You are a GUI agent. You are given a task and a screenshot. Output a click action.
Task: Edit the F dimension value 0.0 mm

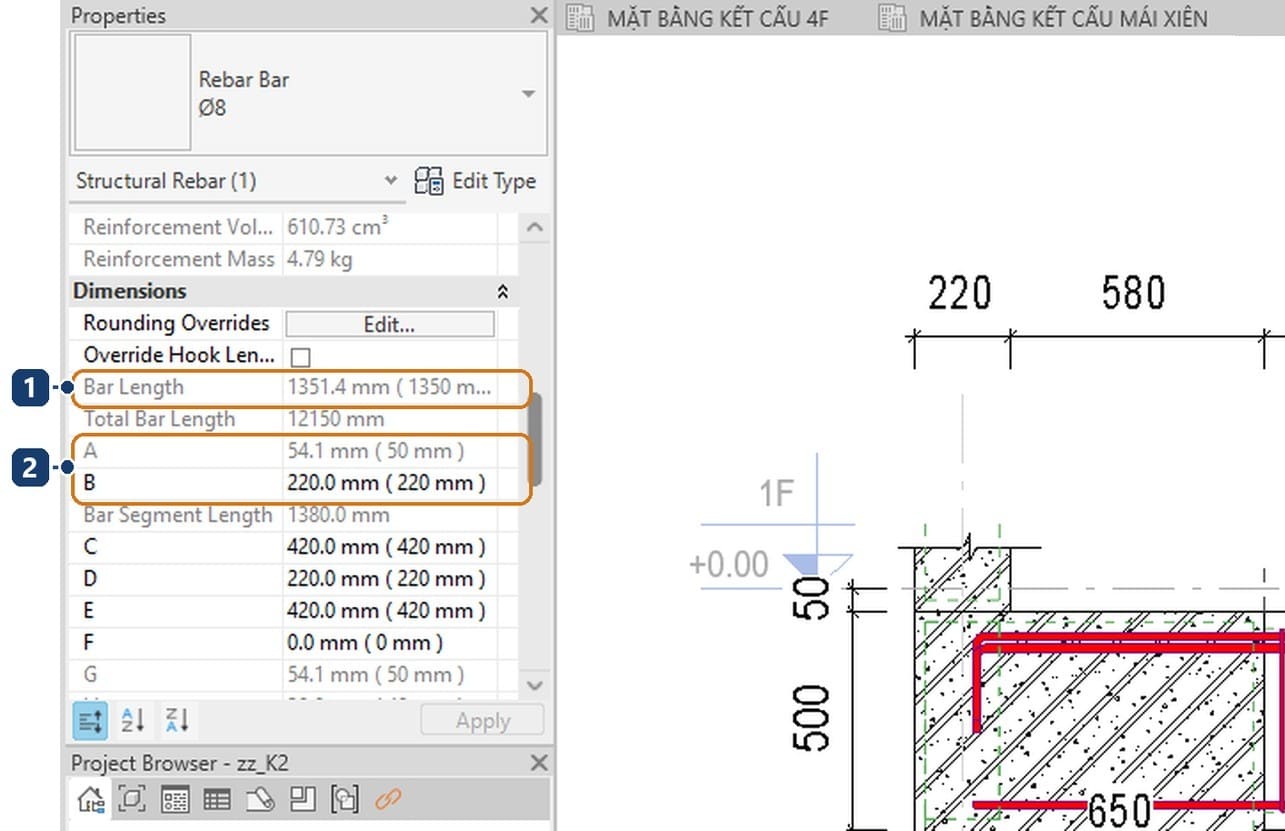pyautogui.click(x=390, y=643)
